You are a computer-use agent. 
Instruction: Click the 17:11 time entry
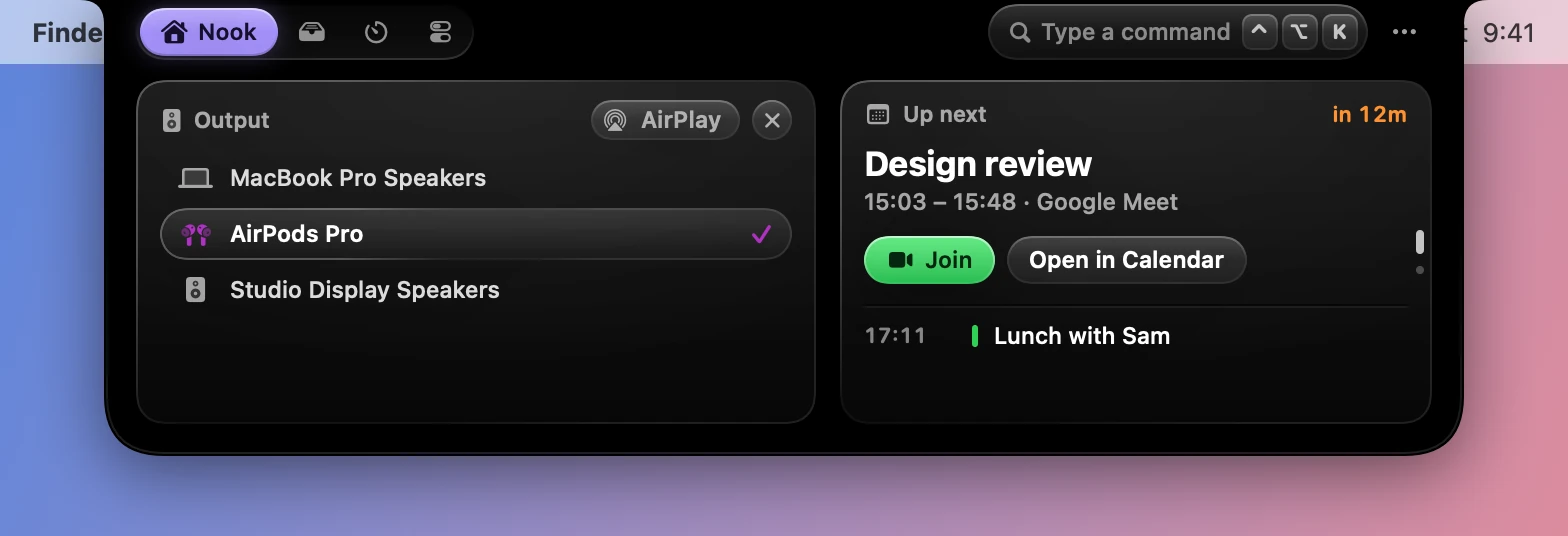point(895,336)
